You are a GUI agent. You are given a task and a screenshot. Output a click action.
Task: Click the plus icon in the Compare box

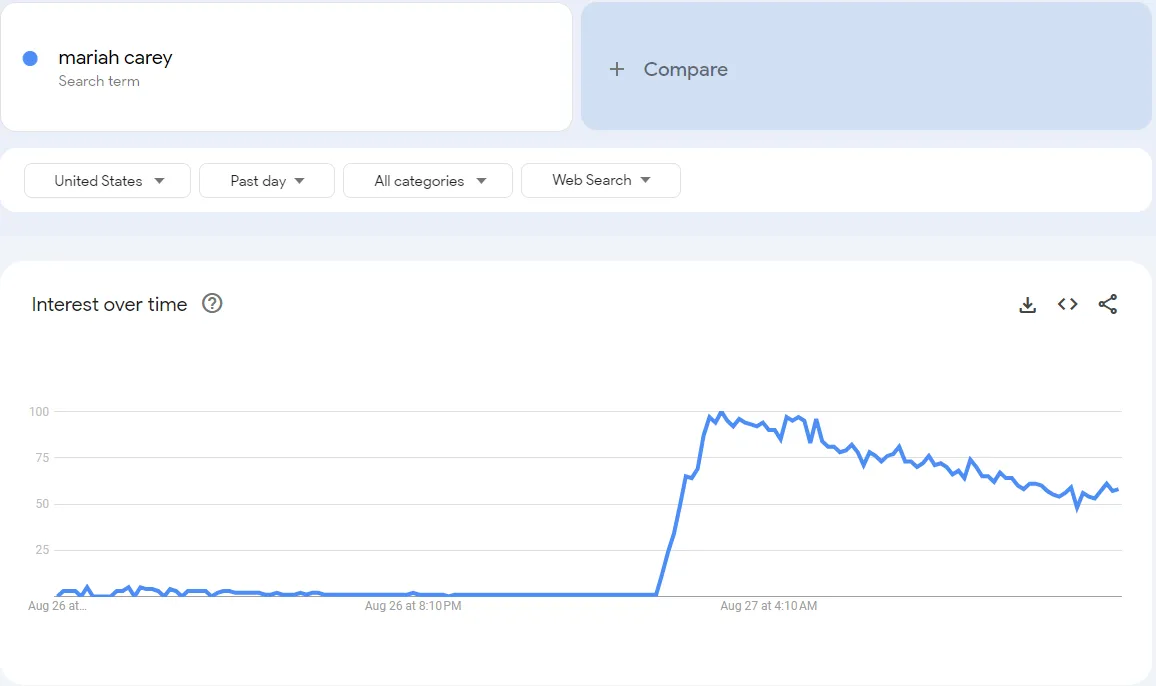click(617, 69)
